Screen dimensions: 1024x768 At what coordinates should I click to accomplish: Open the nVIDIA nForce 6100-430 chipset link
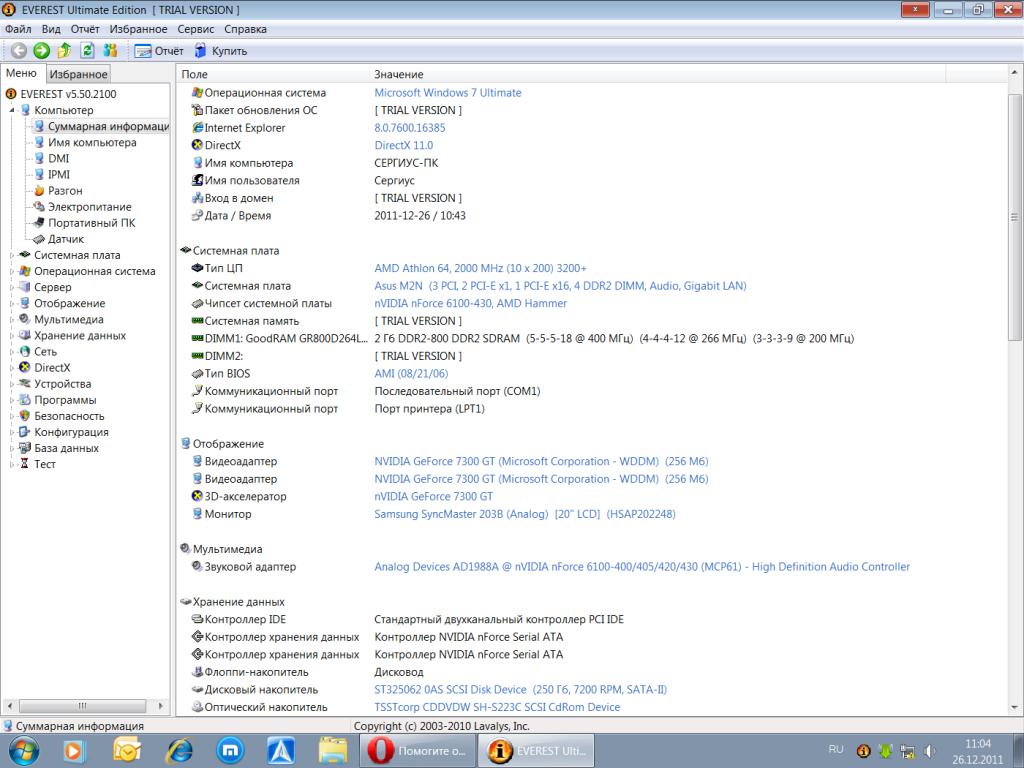tap(470, 304)
